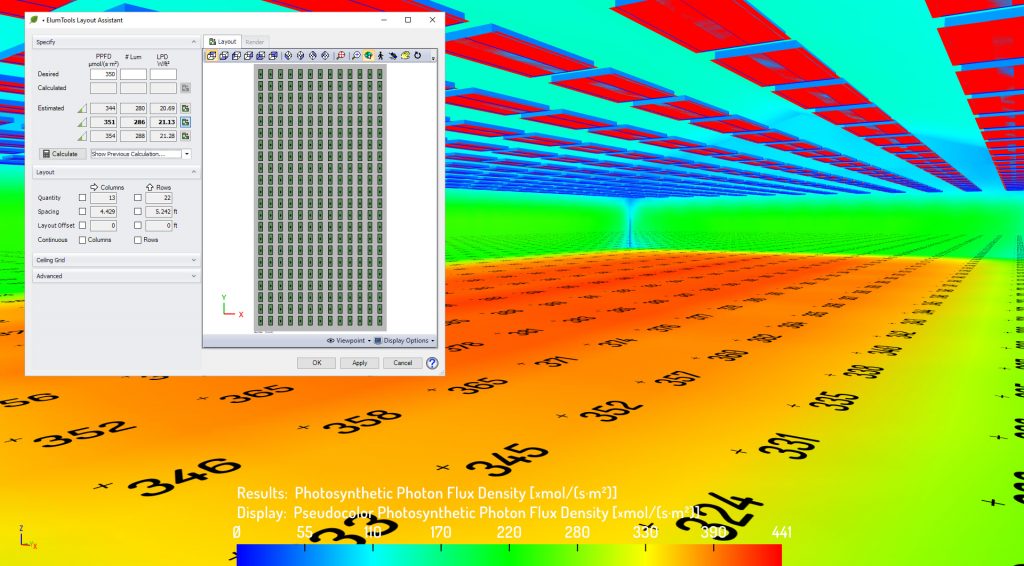1024x566 pixels.
Task: Expand the Ceiling Grid section
Action: [x=194, y=260]
